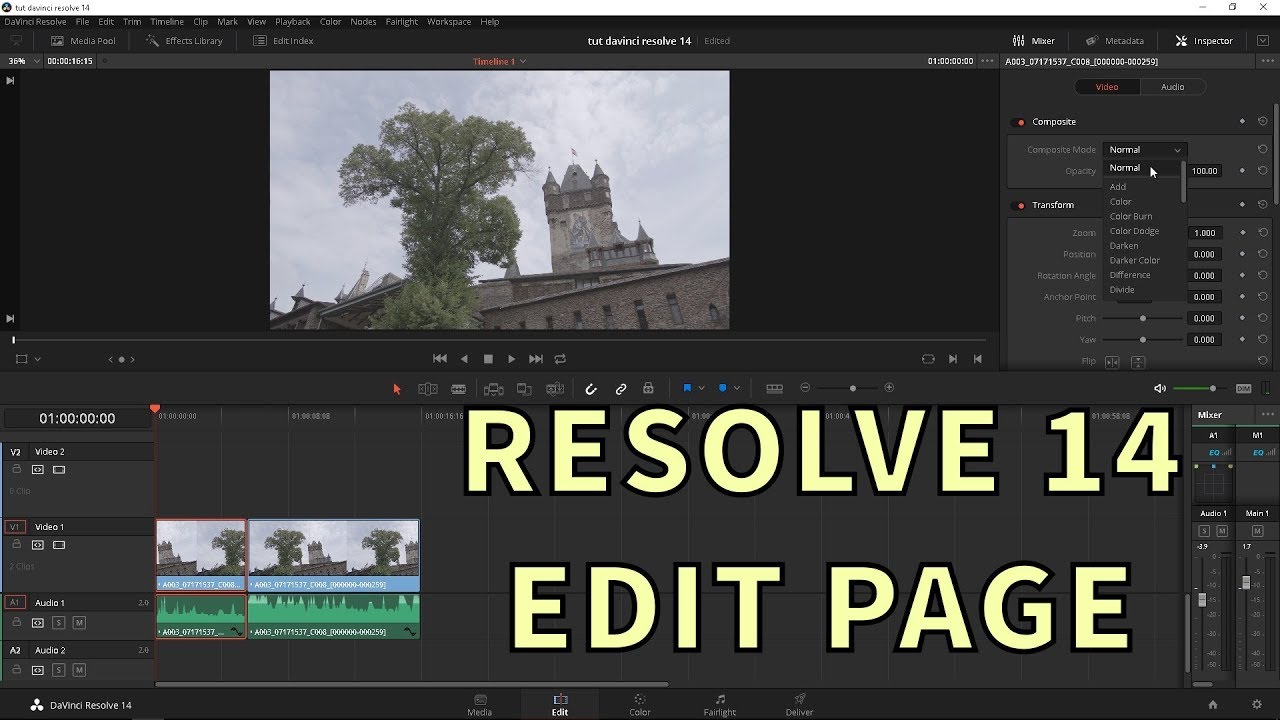Play the timeline forward
Screen dimensions: 1280x720
pos(512,358)
